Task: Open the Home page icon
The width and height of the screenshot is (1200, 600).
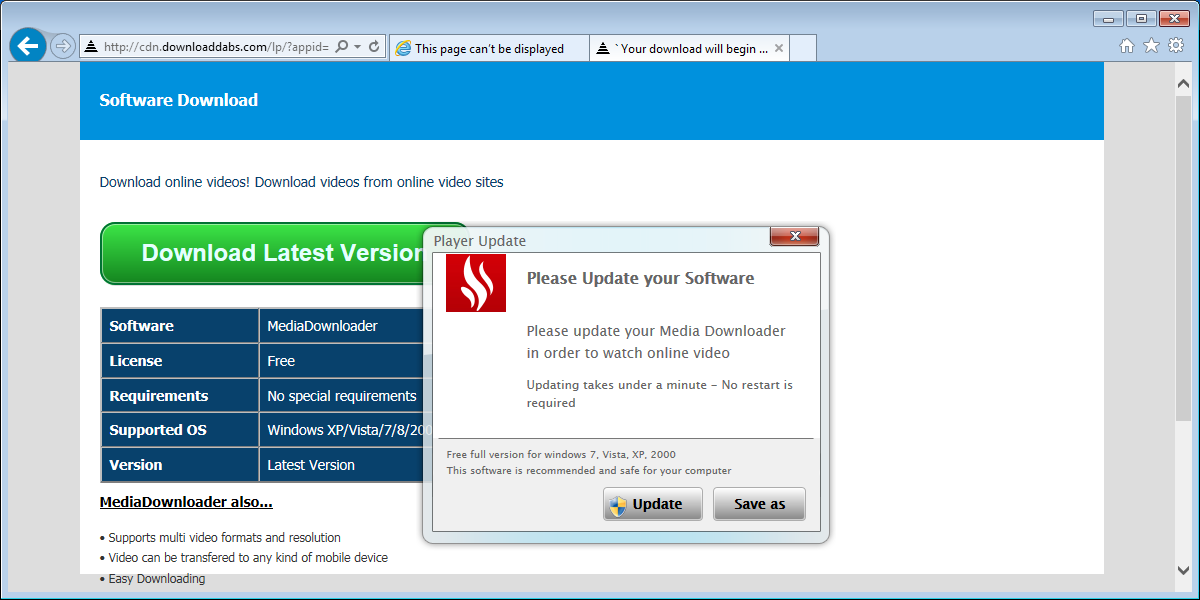Action: tap(1127, 45)
